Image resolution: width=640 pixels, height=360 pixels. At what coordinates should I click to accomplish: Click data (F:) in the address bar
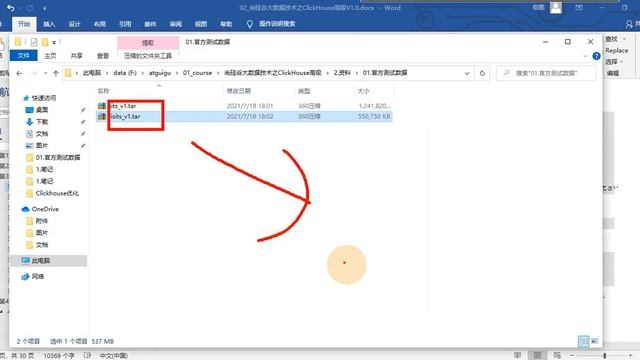pyautogui.click(x=124, y=73)
